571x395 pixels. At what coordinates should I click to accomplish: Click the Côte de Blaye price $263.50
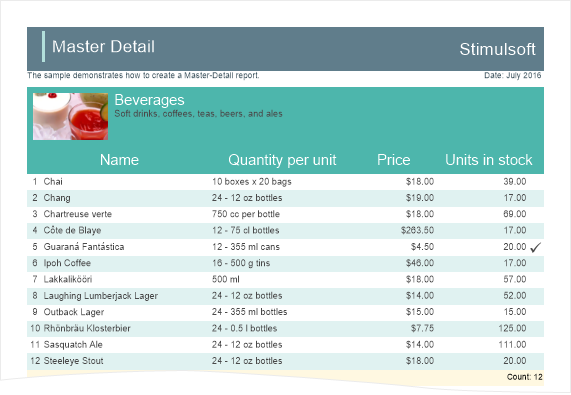(x=417, y=230)
